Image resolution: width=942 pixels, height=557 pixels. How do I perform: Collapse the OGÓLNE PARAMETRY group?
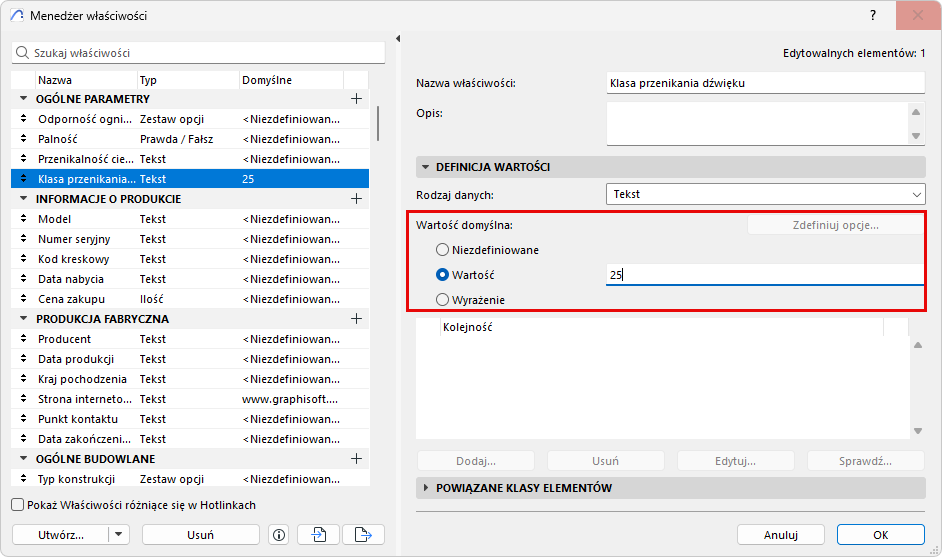click(x=23, y=98)
